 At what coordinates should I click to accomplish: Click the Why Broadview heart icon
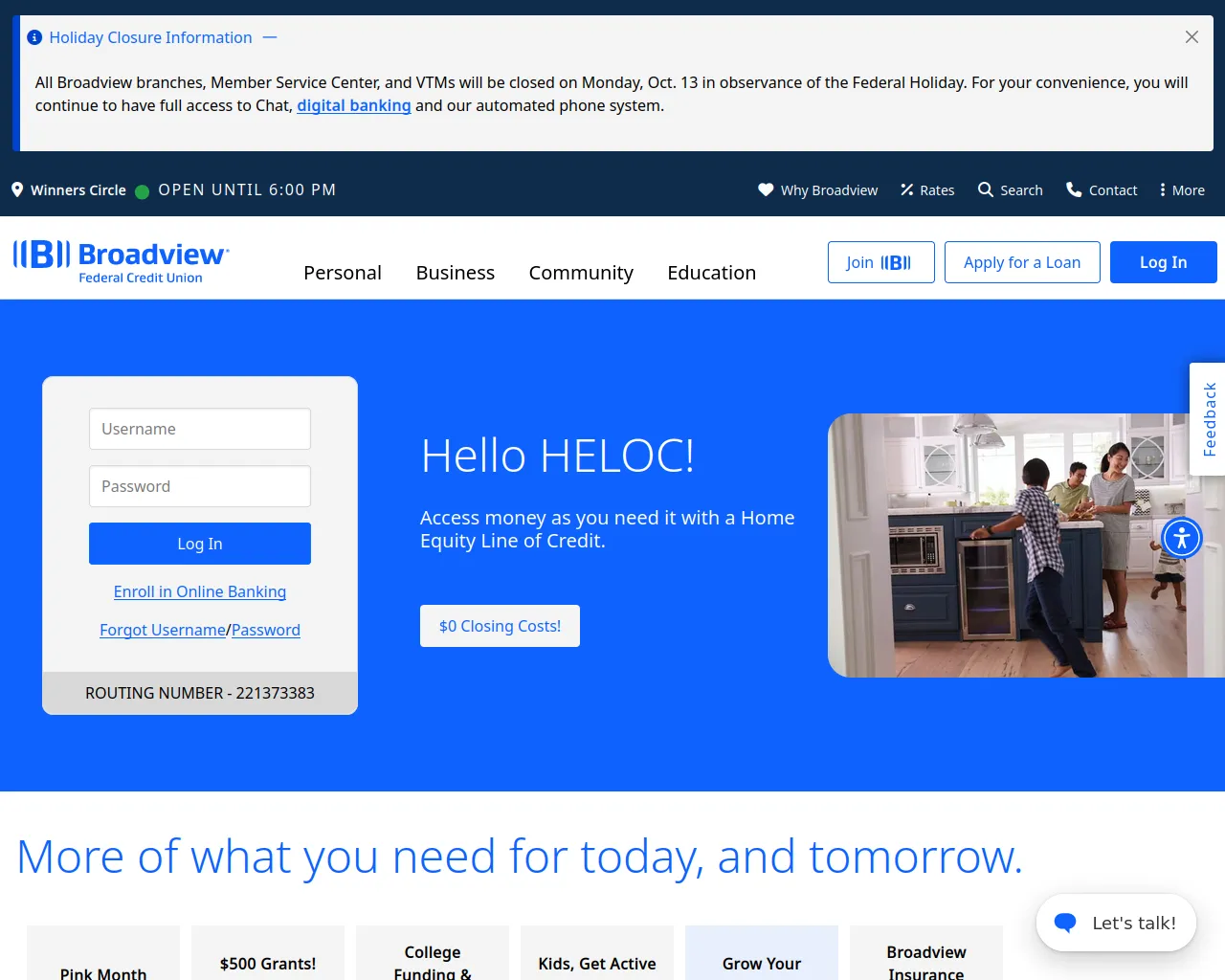click(x=766, y=189)
